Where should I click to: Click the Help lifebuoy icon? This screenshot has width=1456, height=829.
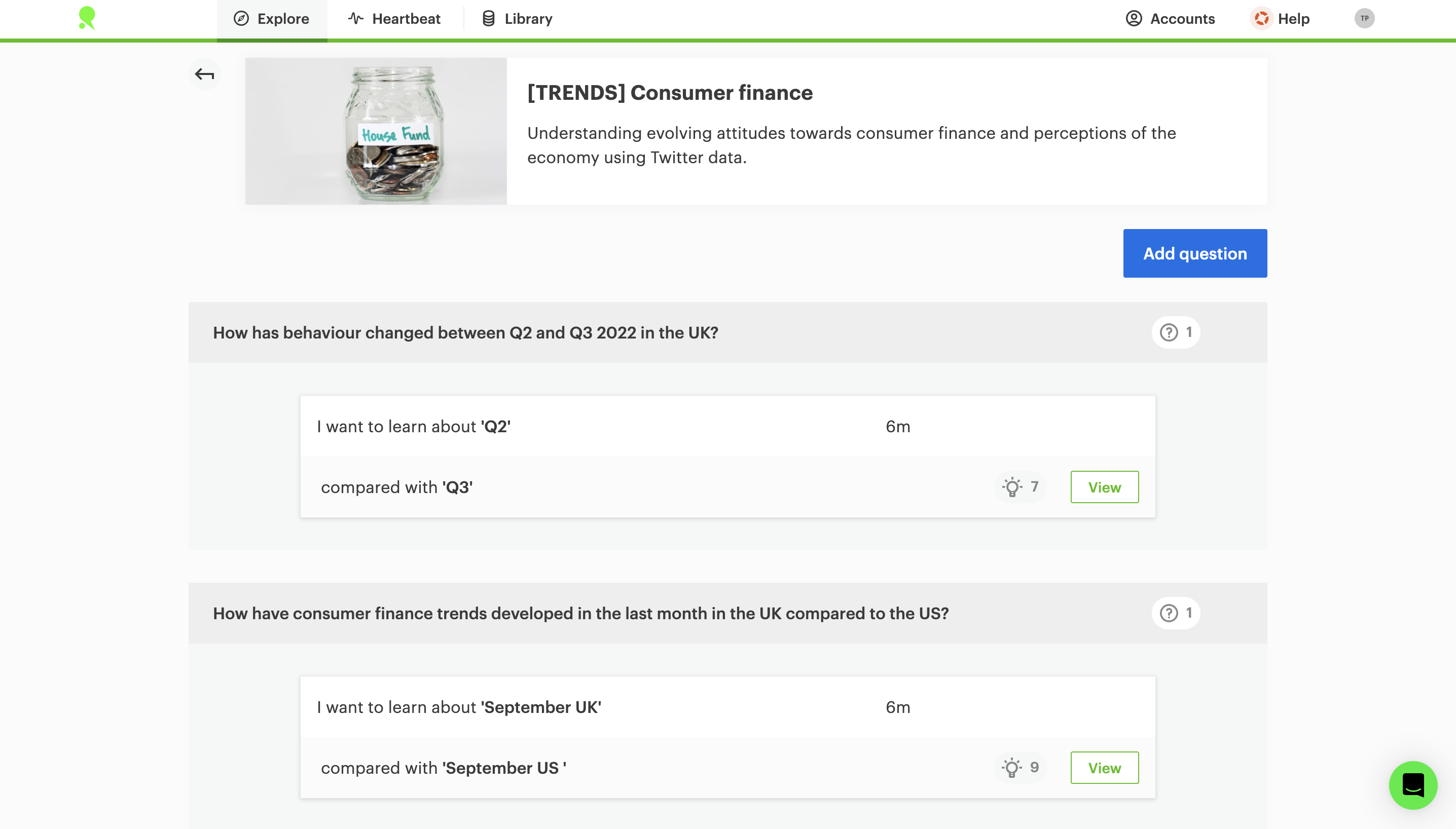[x=1261, y=18]
